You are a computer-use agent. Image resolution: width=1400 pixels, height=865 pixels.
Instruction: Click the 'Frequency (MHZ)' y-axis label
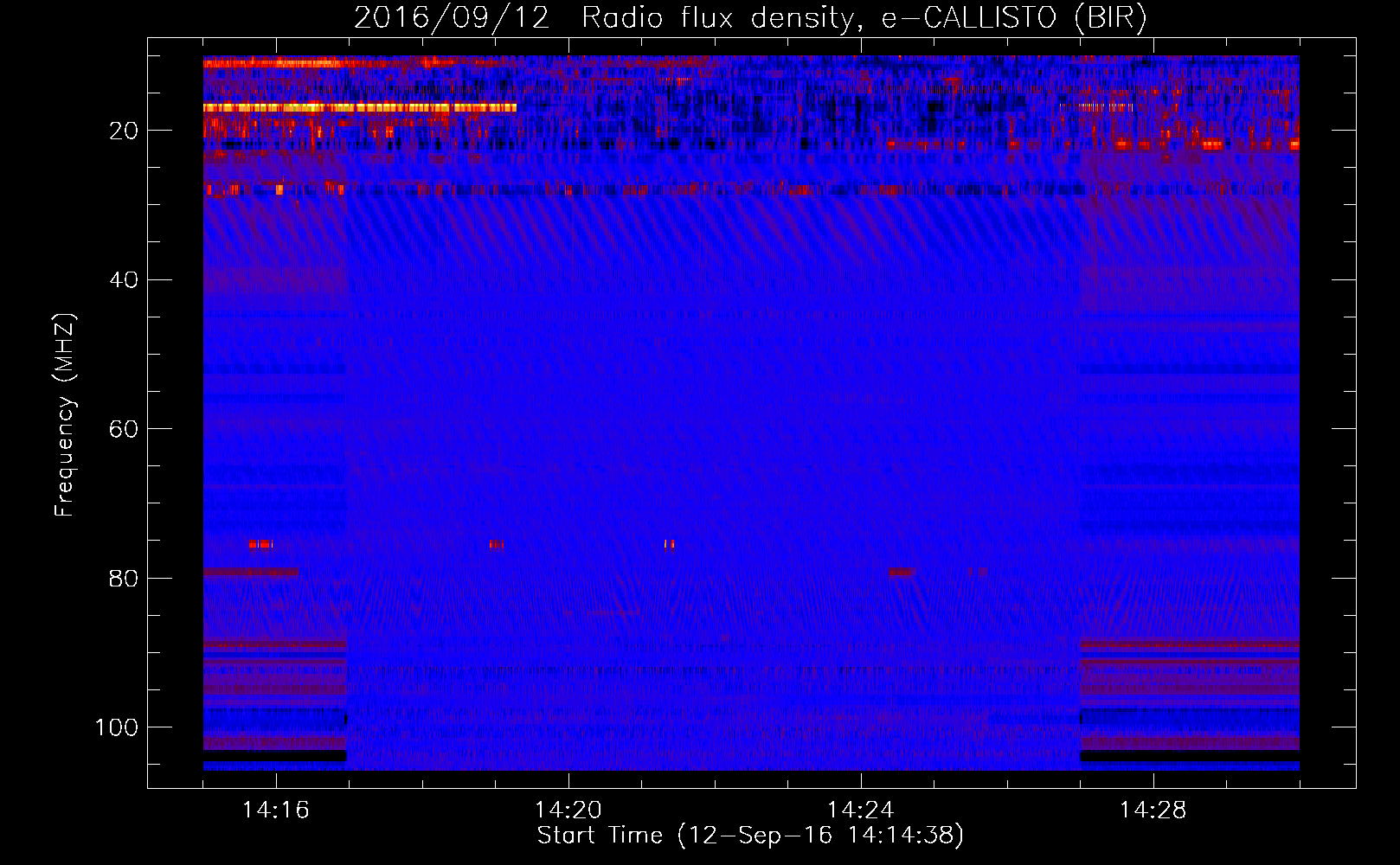[x=65, y=415]
